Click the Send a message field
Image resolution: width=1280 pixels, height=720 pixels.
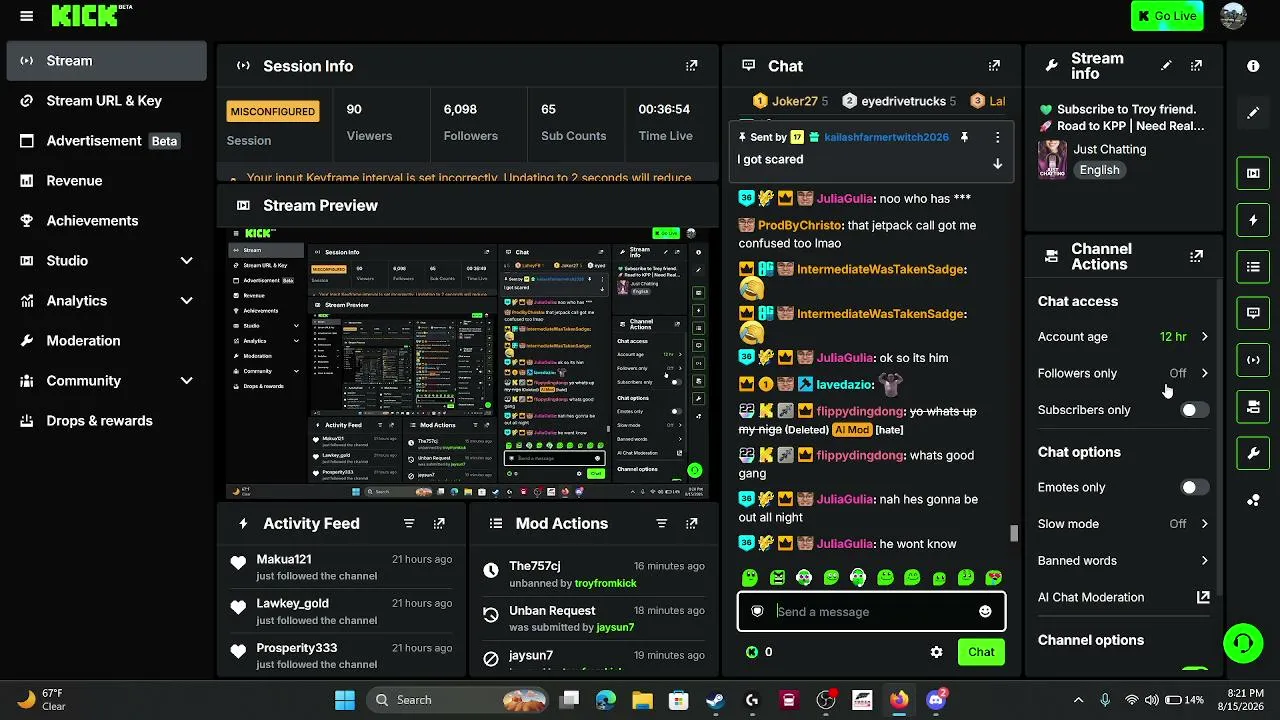pyautogui.click(x=871, y=612)
